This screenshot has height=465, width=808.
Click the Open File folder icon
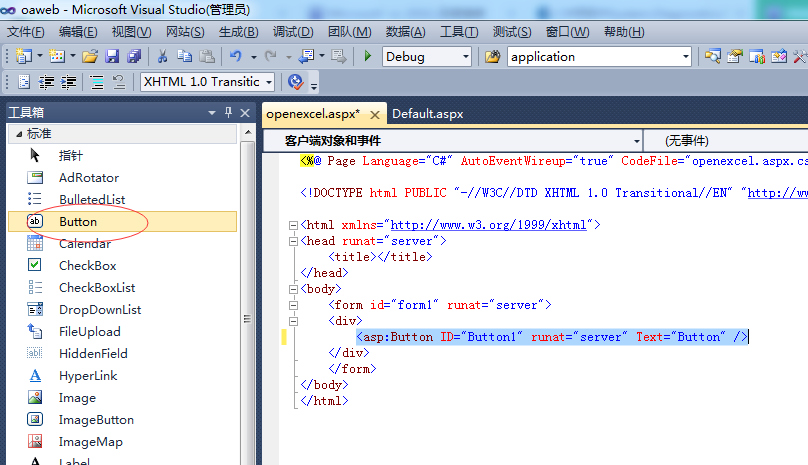90,56
